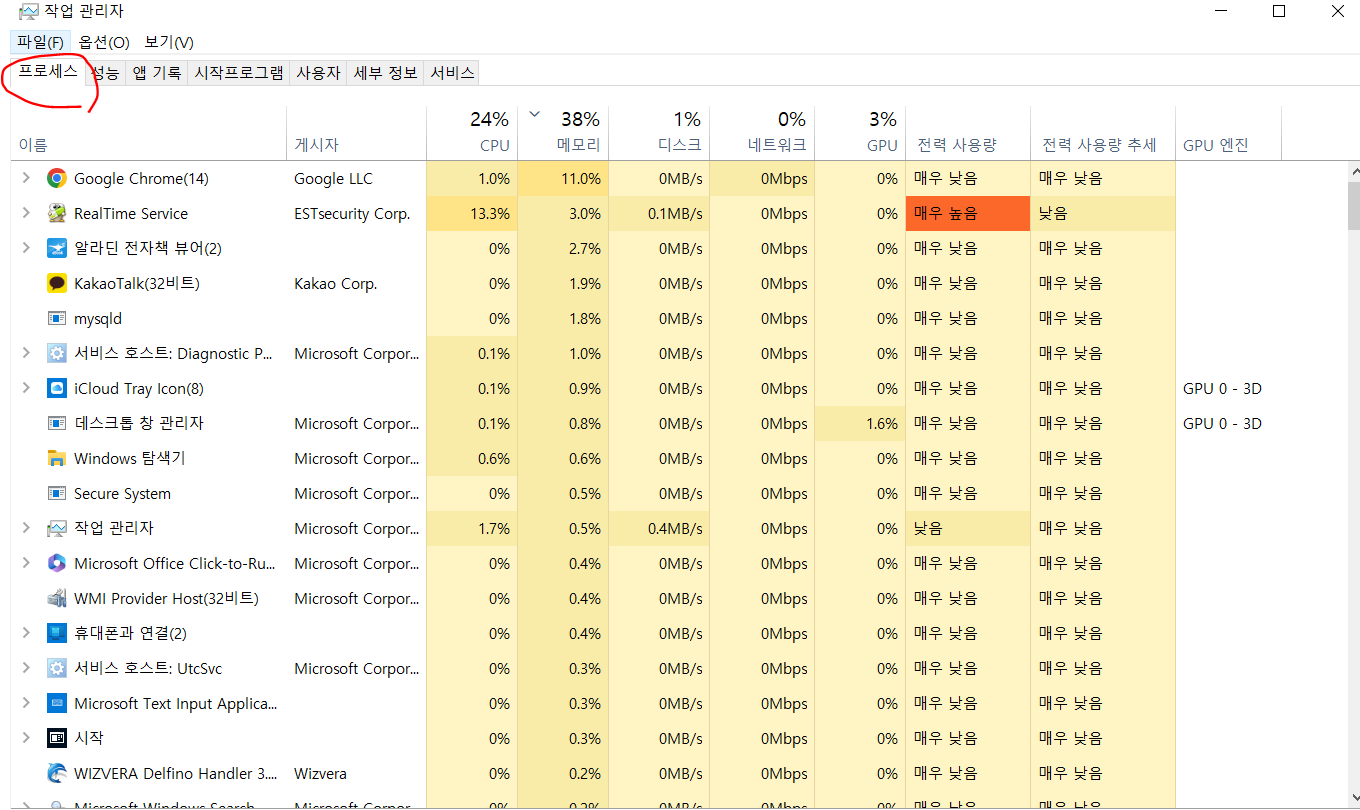Expand the 작업 관리자 process group

26,529
